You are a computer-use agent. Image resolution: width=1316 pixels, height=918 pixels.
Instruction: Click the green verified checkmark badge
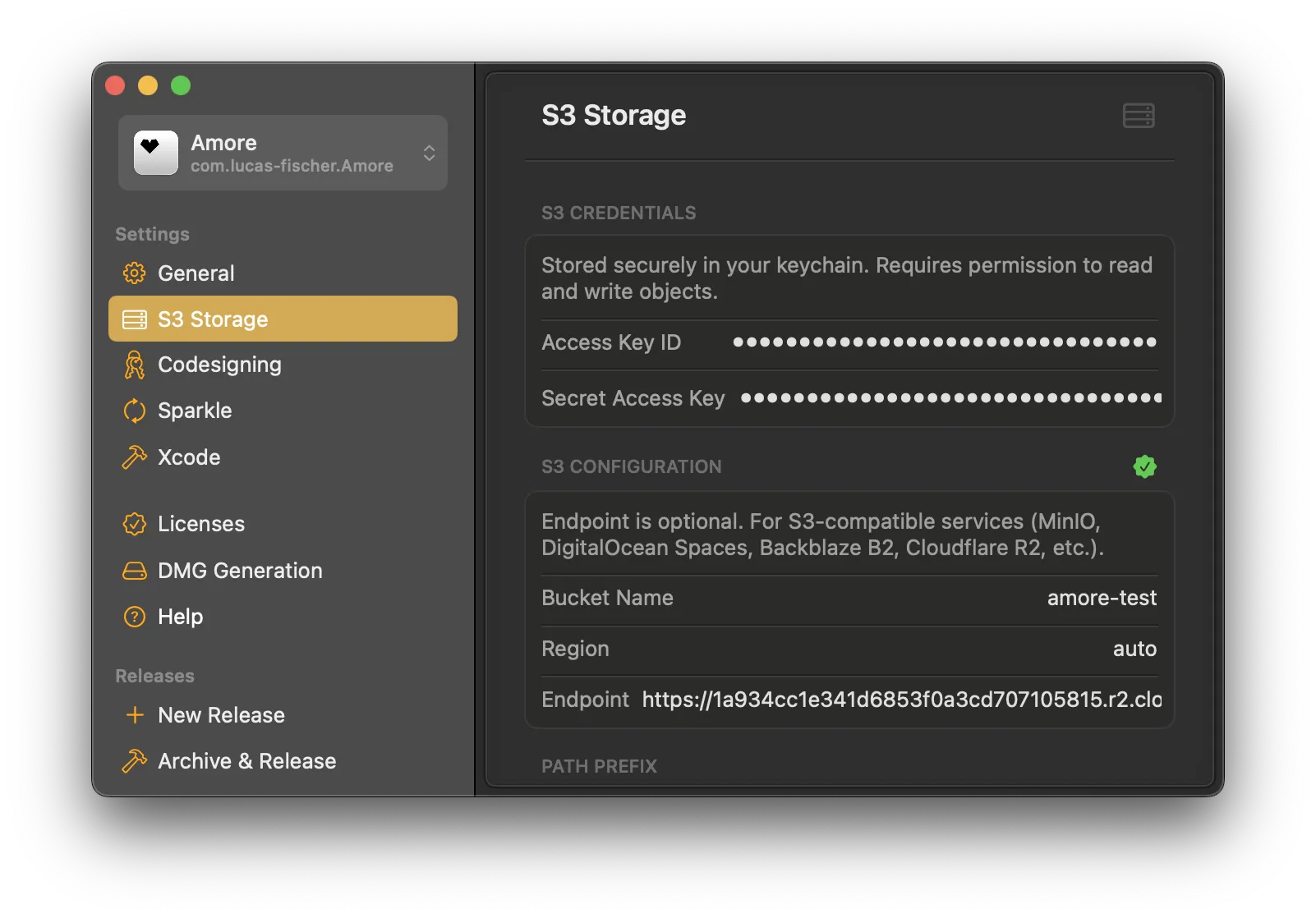[x=1144, y=466]
